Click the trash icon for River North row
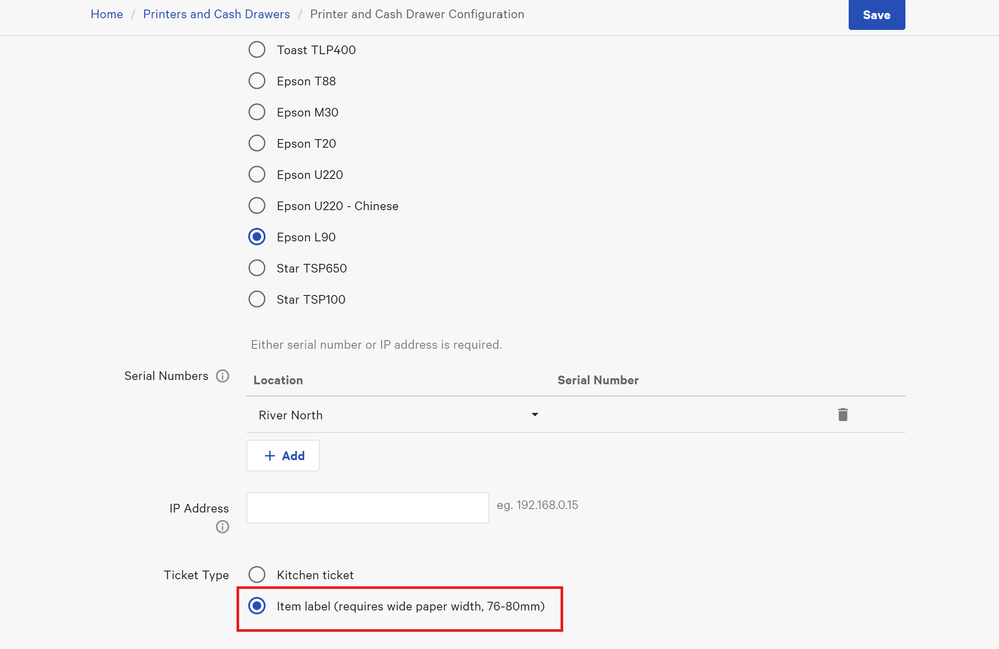This screenshot has height=649, width=999. (842, 415)
